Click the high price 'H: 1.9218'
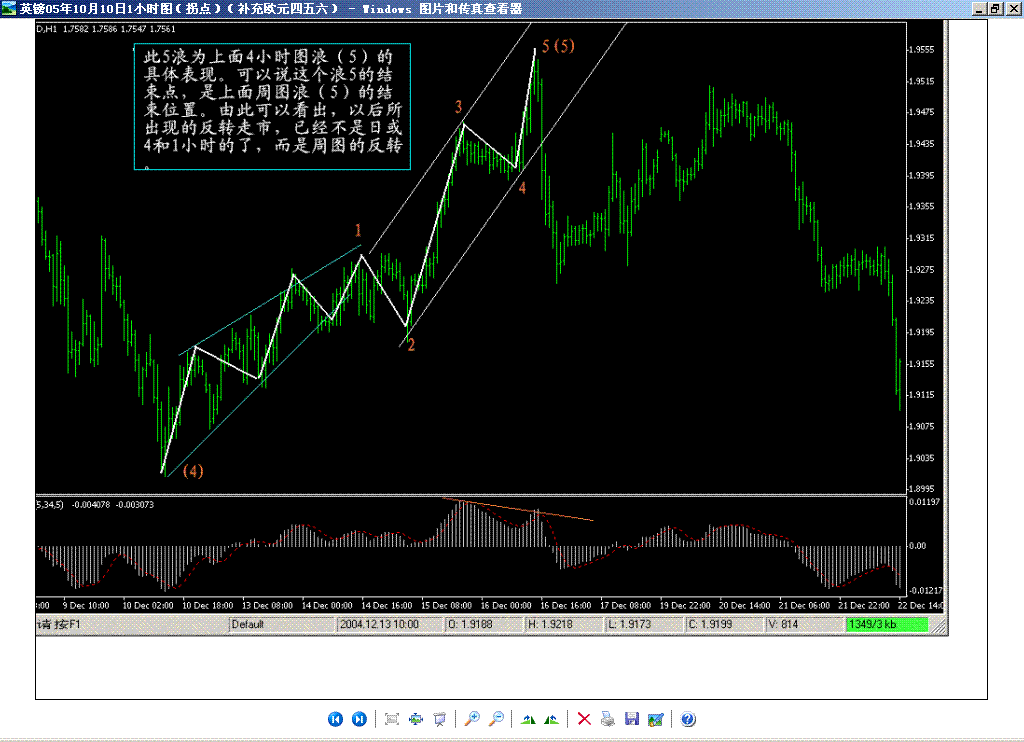Viewport: 1024px width, 742px height. tap(564, 624)
